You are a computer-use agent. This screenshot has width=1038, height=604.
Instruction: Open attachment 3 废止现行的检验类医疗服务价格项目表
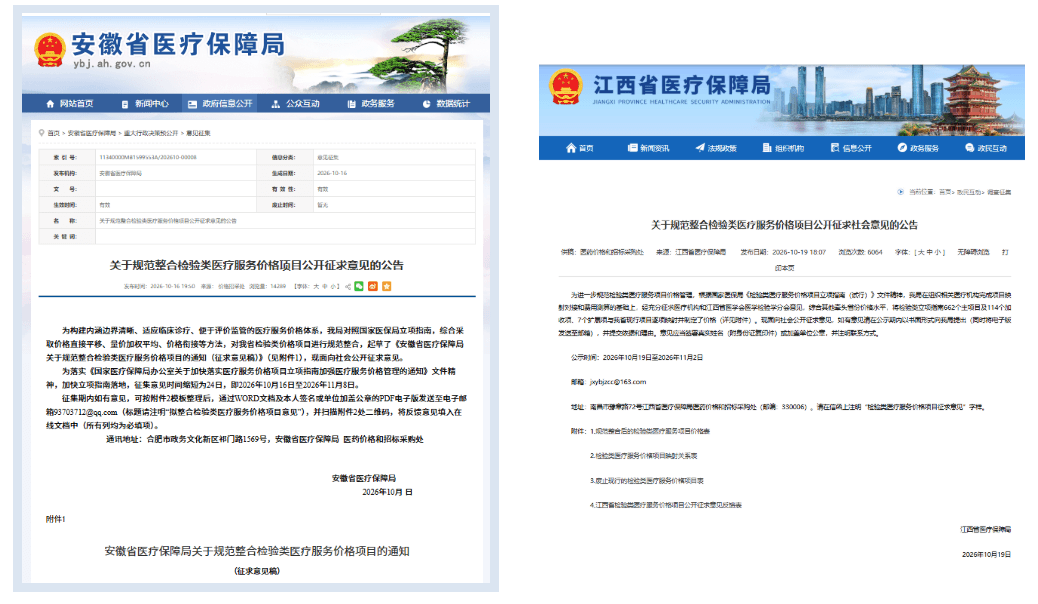(x=647, y=481)
